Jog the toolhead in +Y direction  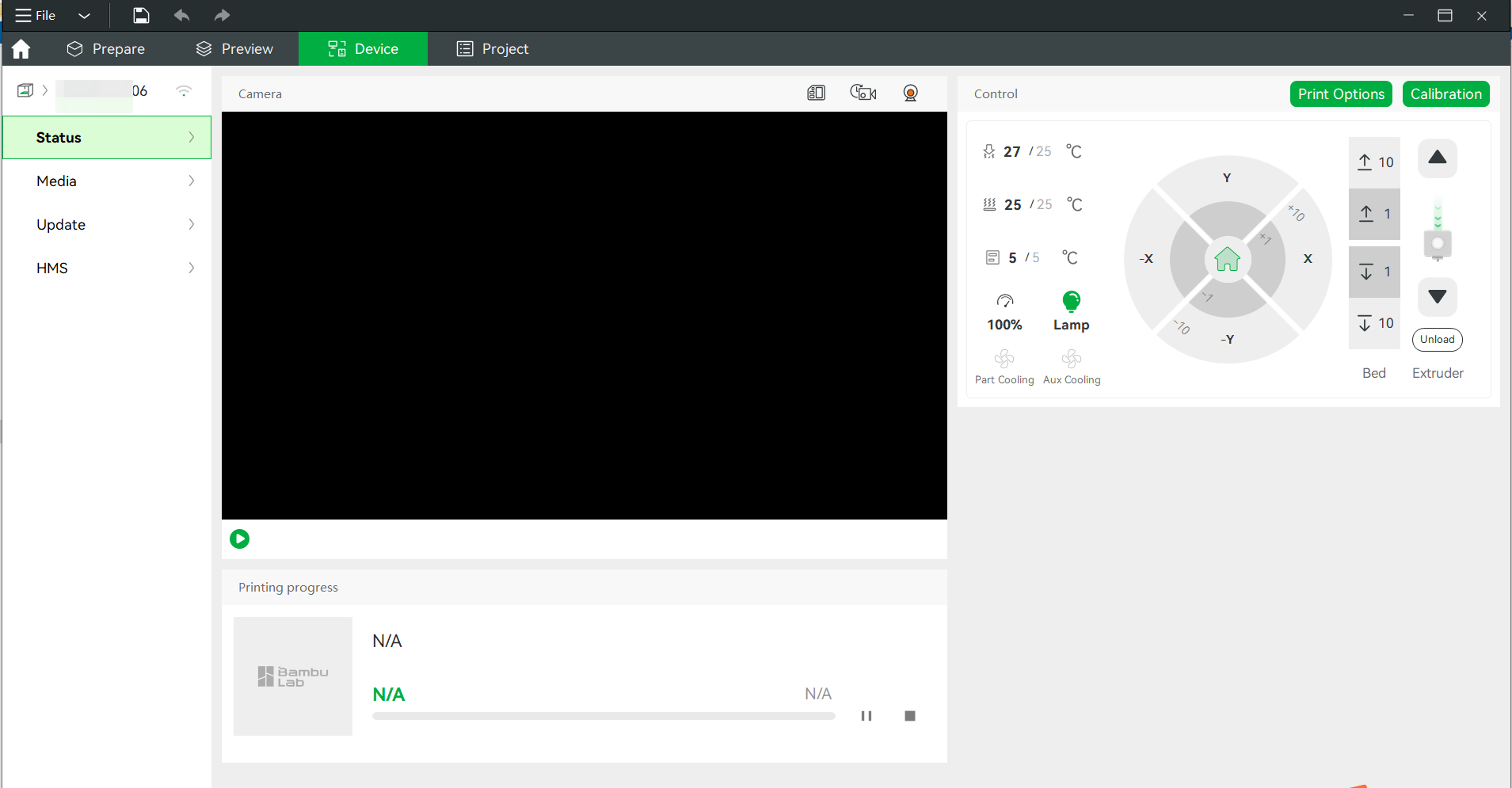coord(1227,177)
